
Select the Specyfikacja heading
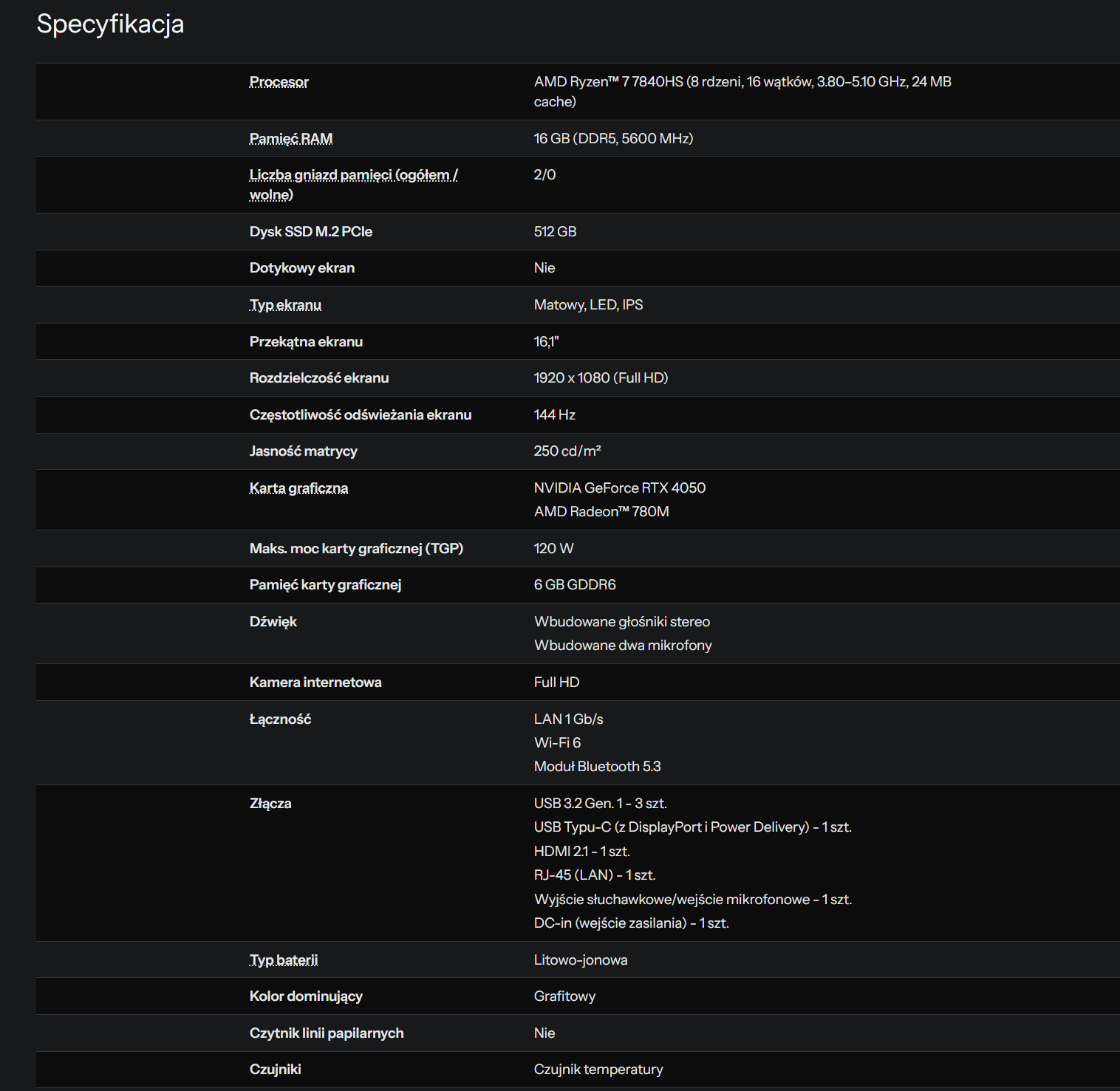click(111, 24)
